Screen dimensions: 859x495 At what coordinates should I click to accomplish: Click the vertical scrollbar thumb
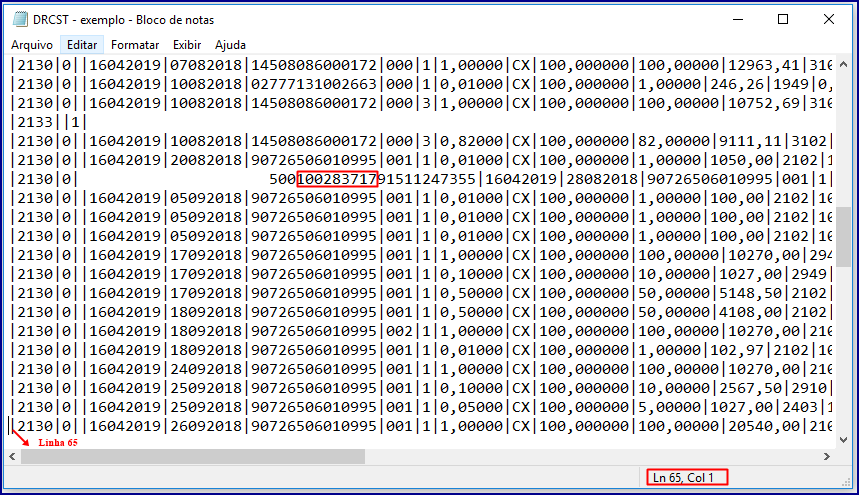pos(844,237)
